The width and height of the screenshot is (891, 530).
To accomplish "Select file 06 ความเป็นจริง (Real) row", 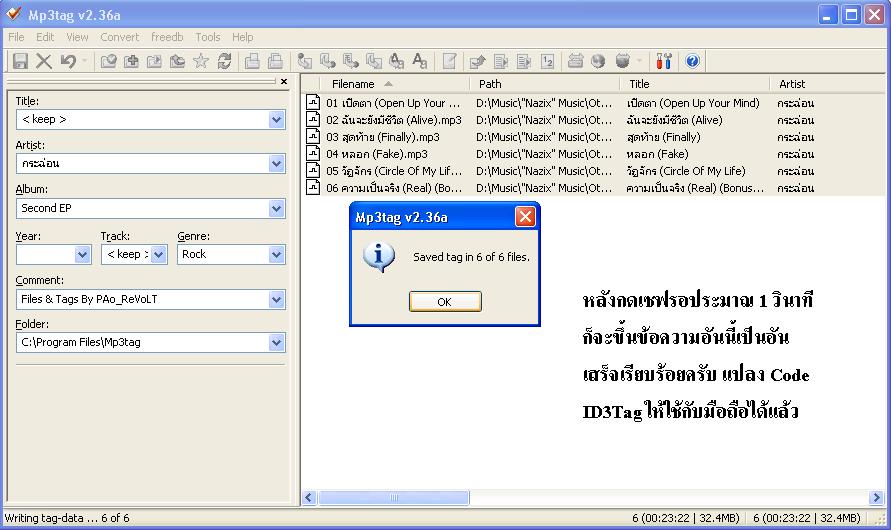I will coord(394,188).
